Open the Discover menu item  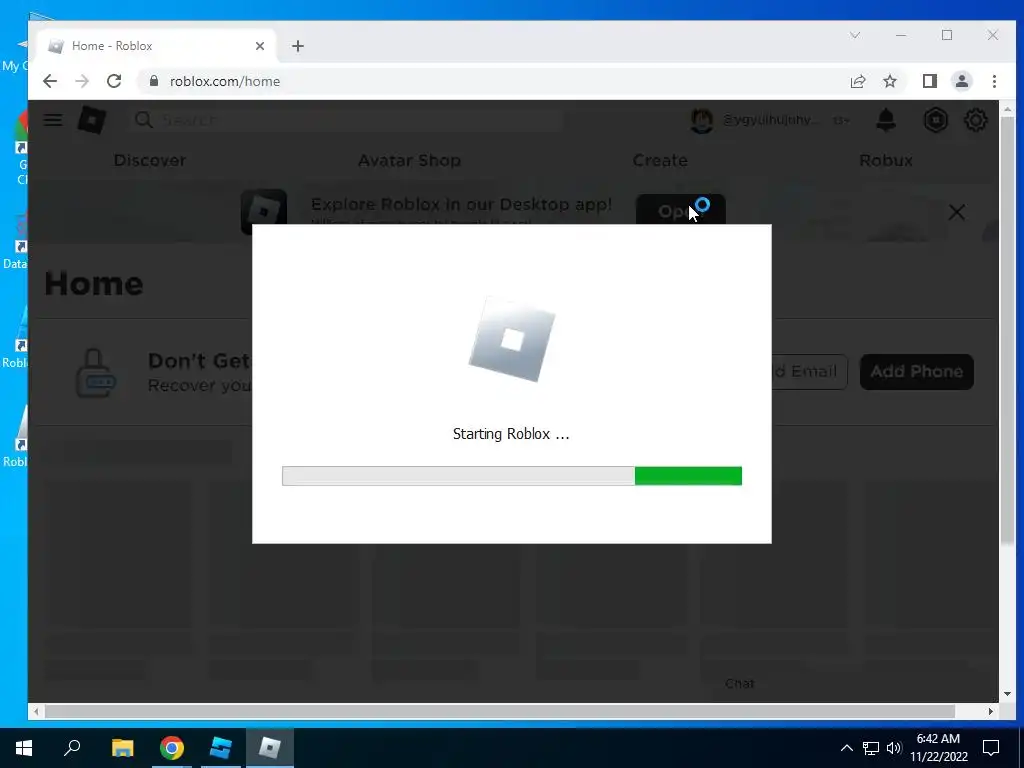pyautogui.click(x=150, y=160)
